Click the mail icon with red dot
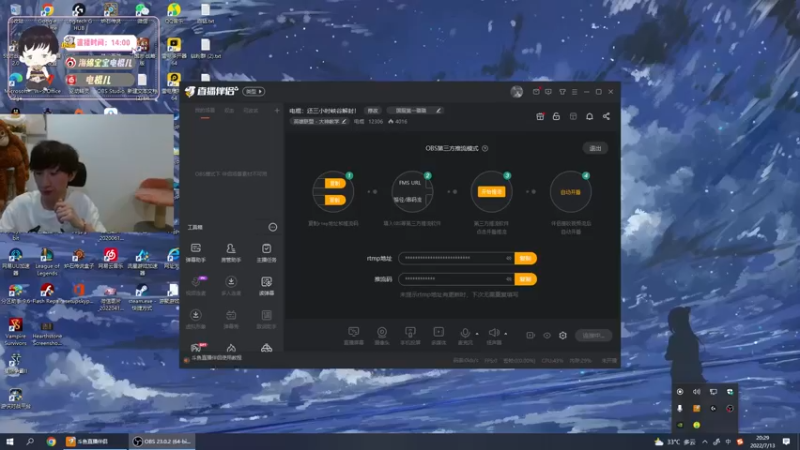Viewport: 800px width, 450px height. pos(536,92)
